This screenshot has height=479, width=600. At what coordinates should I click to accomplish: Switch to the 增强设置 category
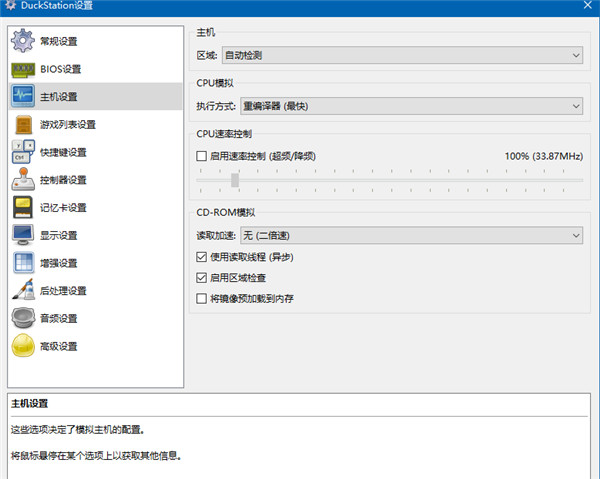pyautogui.click(x=58, y=263)
